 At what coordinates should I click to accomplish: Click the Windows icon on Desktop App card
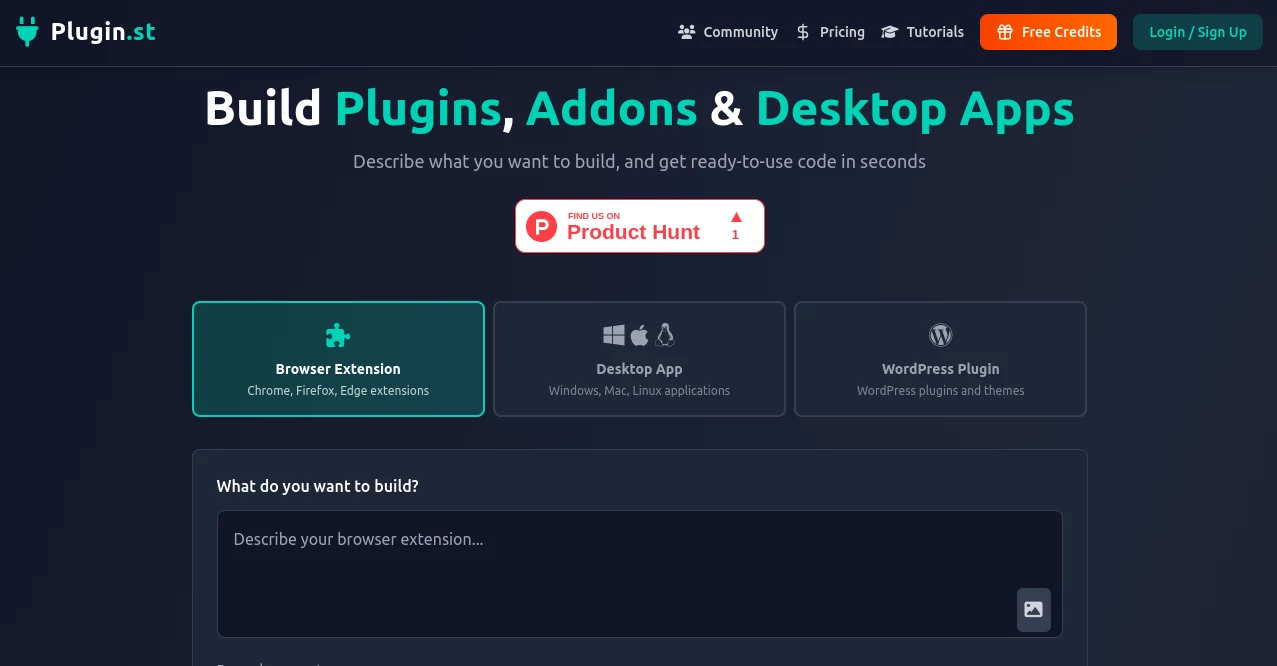[615, 334]
